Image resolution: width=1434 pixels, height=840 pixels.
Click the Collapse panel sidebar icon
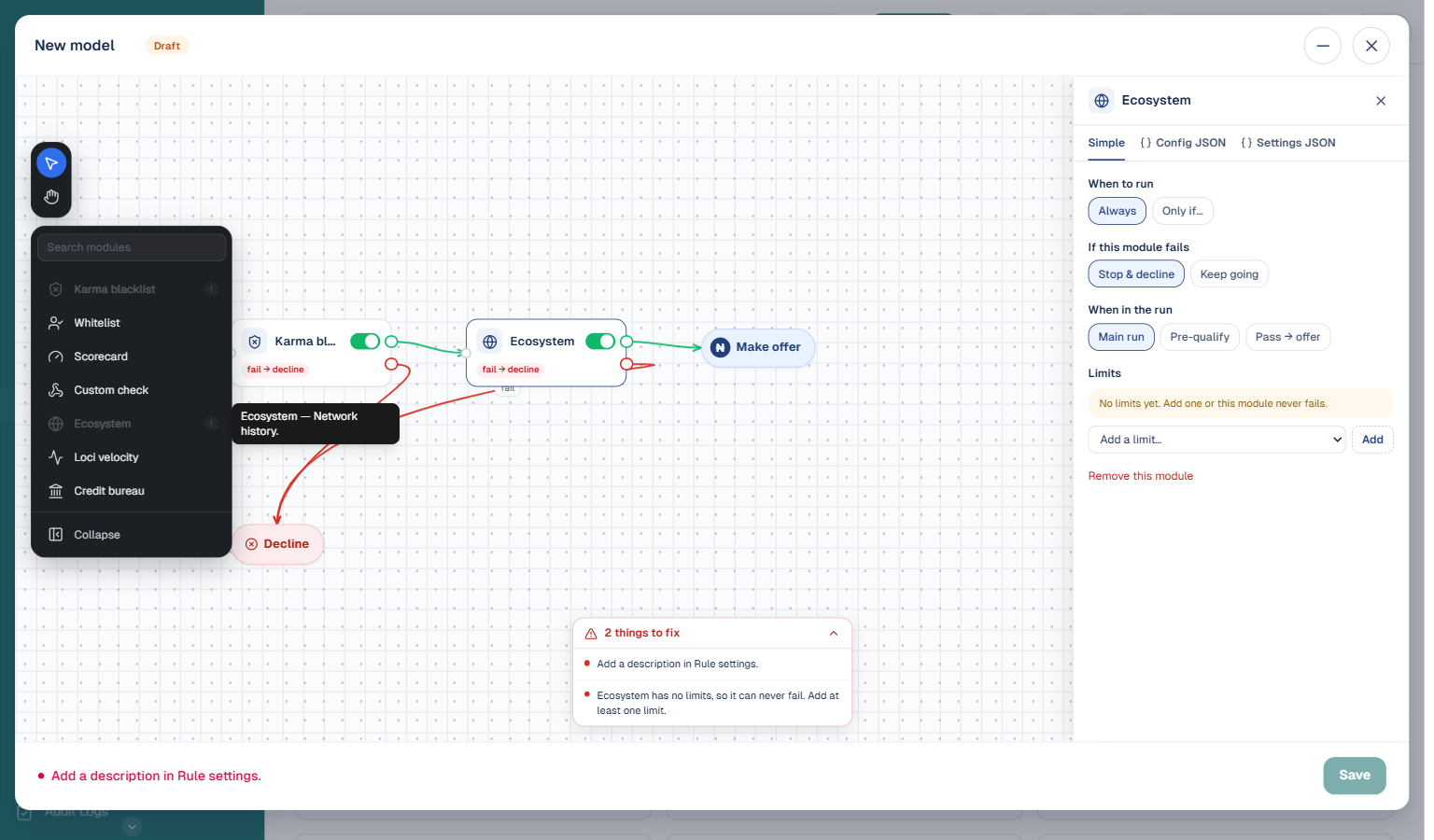coord(56,535)
